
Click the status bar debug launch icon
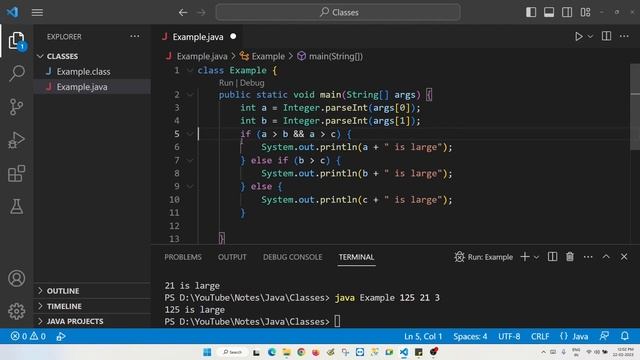pyautogui.click(x=61, y=336)
